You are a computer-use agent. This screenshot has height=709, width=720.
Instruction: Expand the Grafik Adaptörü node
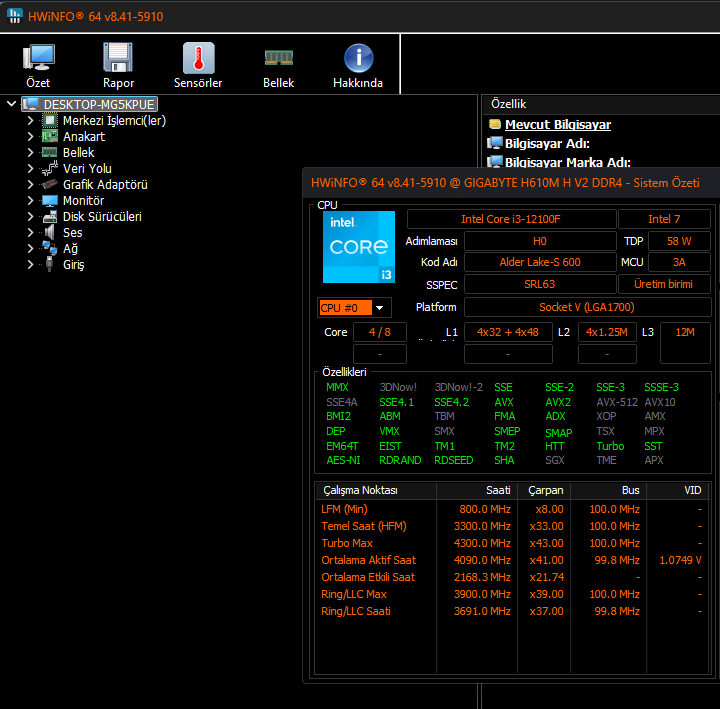pyautogui.click(x=30, y=185)
